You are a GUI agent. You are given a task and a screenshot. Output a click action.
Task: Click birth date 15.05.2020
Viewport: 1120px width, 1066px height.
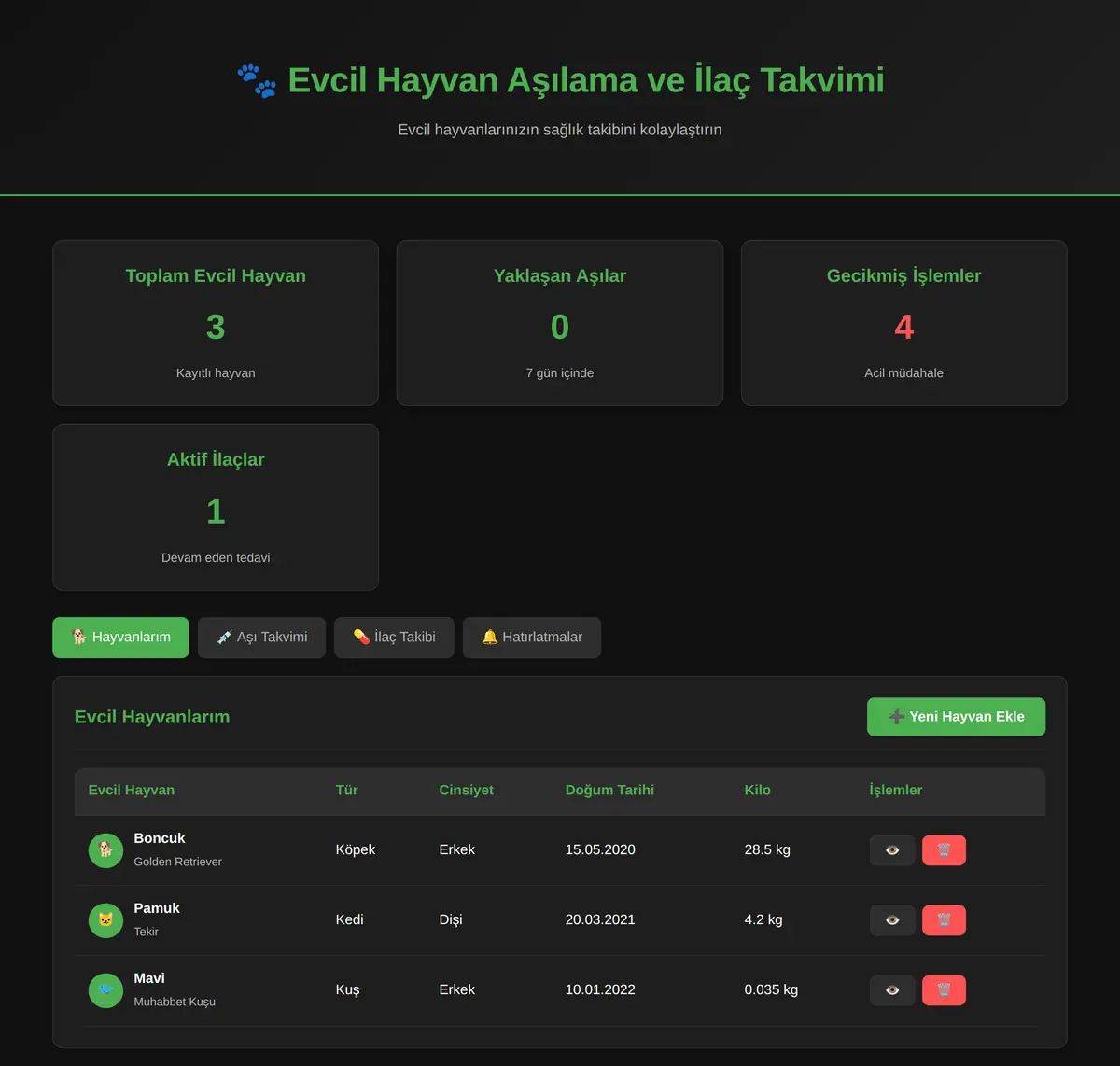(x=600, y=849)
